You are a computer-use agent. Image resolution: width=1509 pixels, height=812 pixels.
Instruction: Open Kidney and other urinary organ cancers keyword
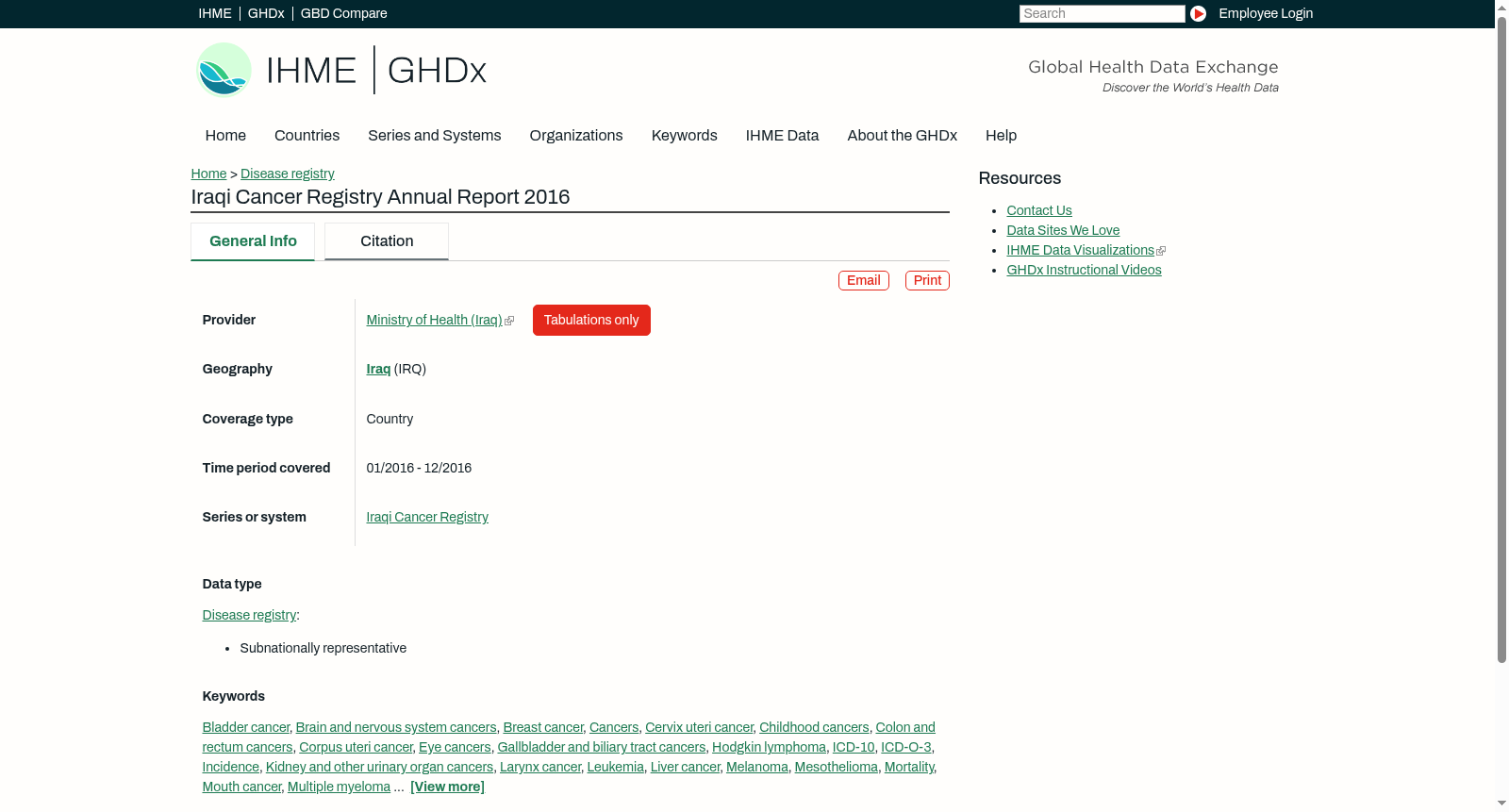(x=379, y=767)
